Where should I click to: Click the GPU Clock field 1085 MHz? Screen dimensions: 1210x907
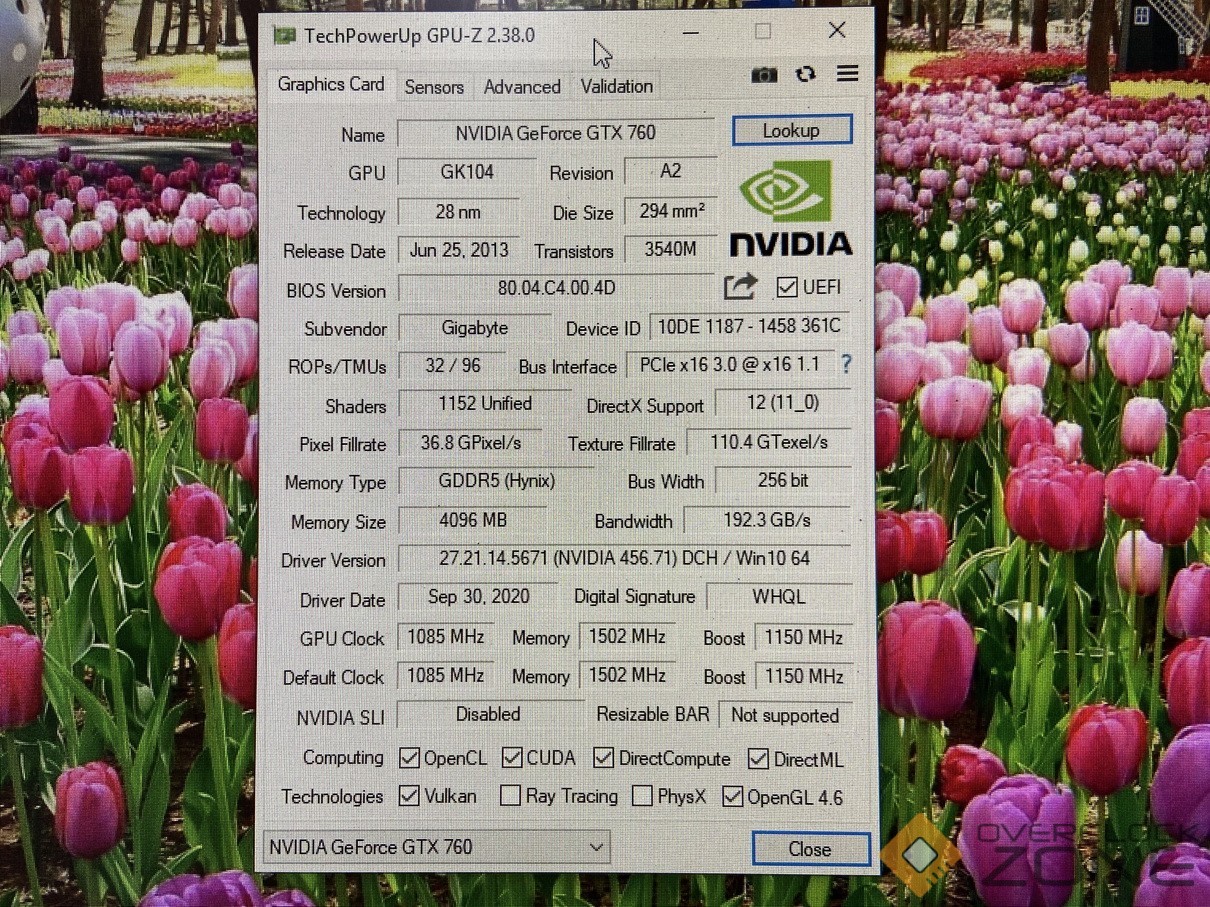coord(446,637)
